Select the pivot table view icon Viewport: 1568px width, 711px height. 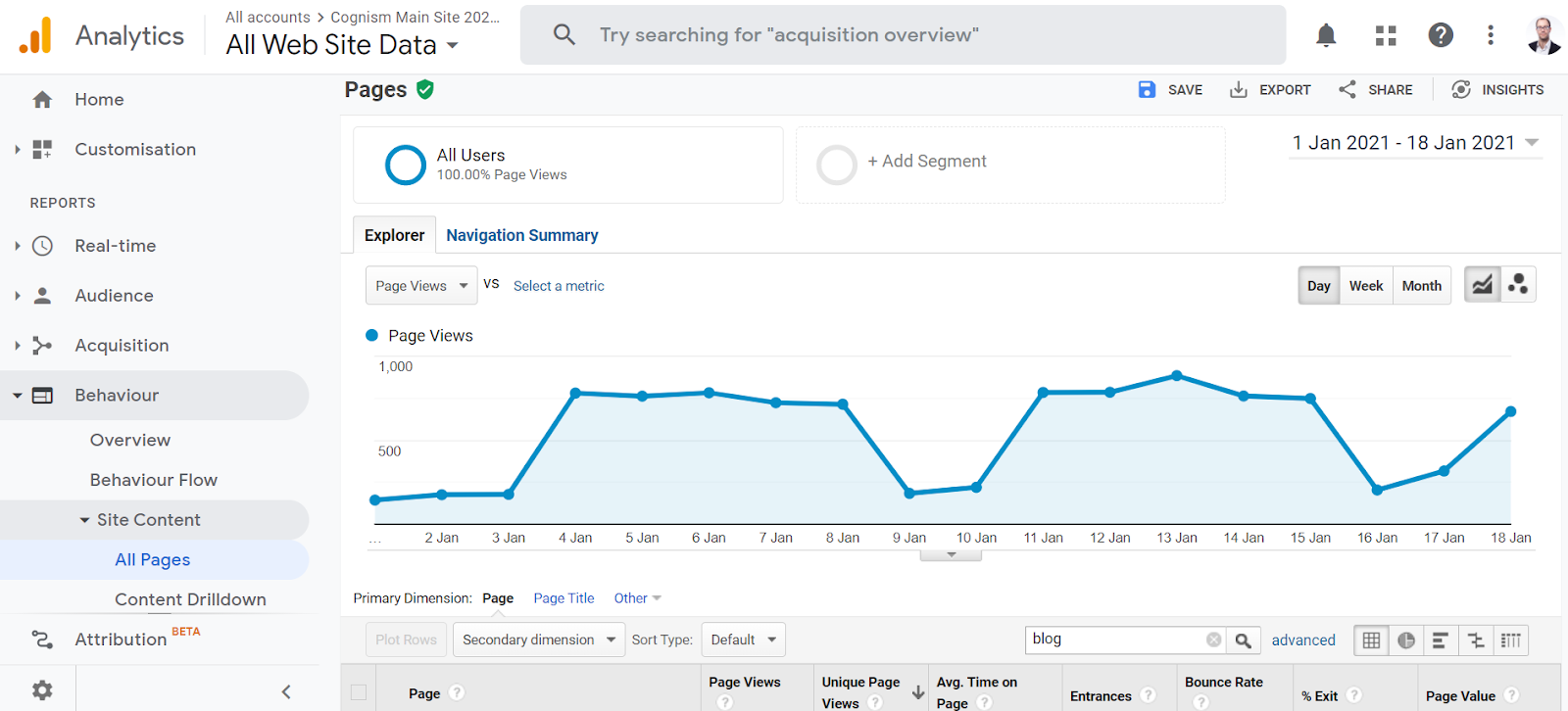coord(1510,640)
